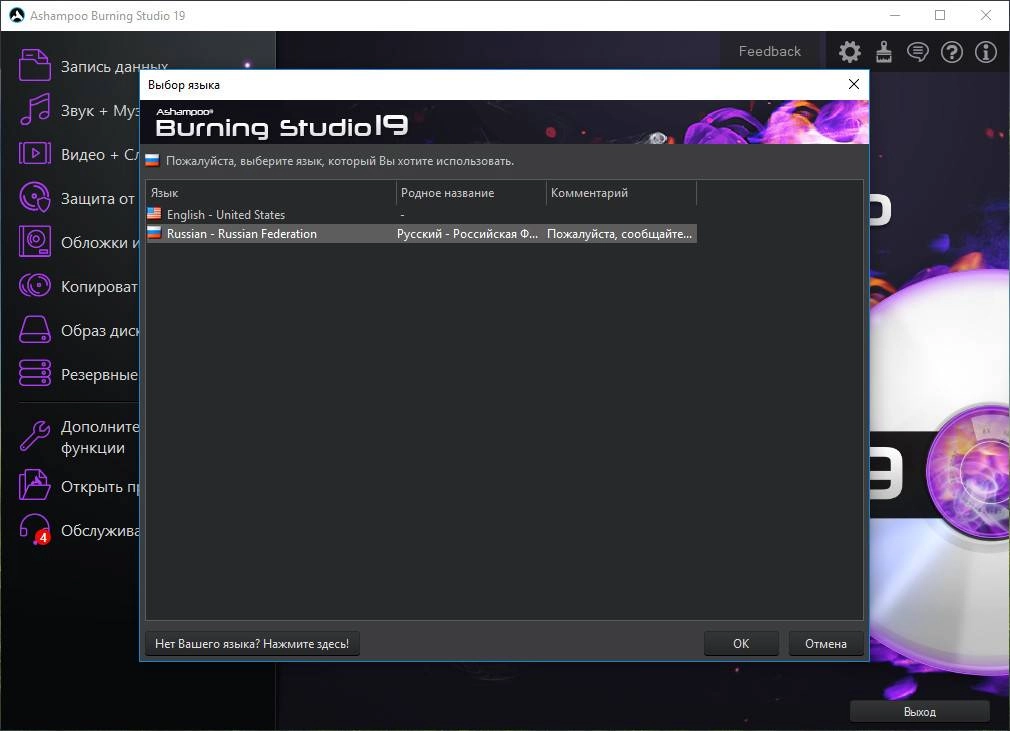Click the Обложки cover designer icon
Viewport: 1010px width, 731px height.
pyautogui.click(x=34, y=242)
